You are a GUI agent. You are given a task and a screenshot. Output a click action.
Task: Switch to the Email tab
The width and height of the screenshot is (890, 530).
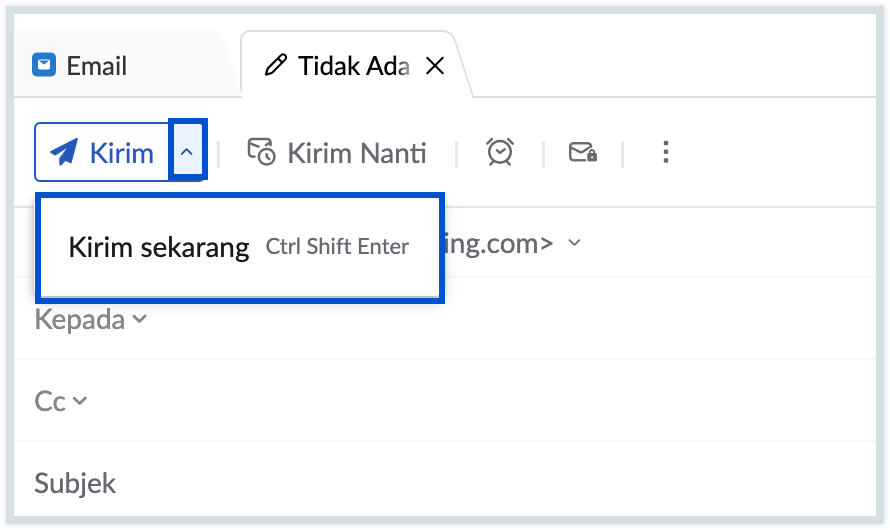pyautogui.click(x=96, y=66)
